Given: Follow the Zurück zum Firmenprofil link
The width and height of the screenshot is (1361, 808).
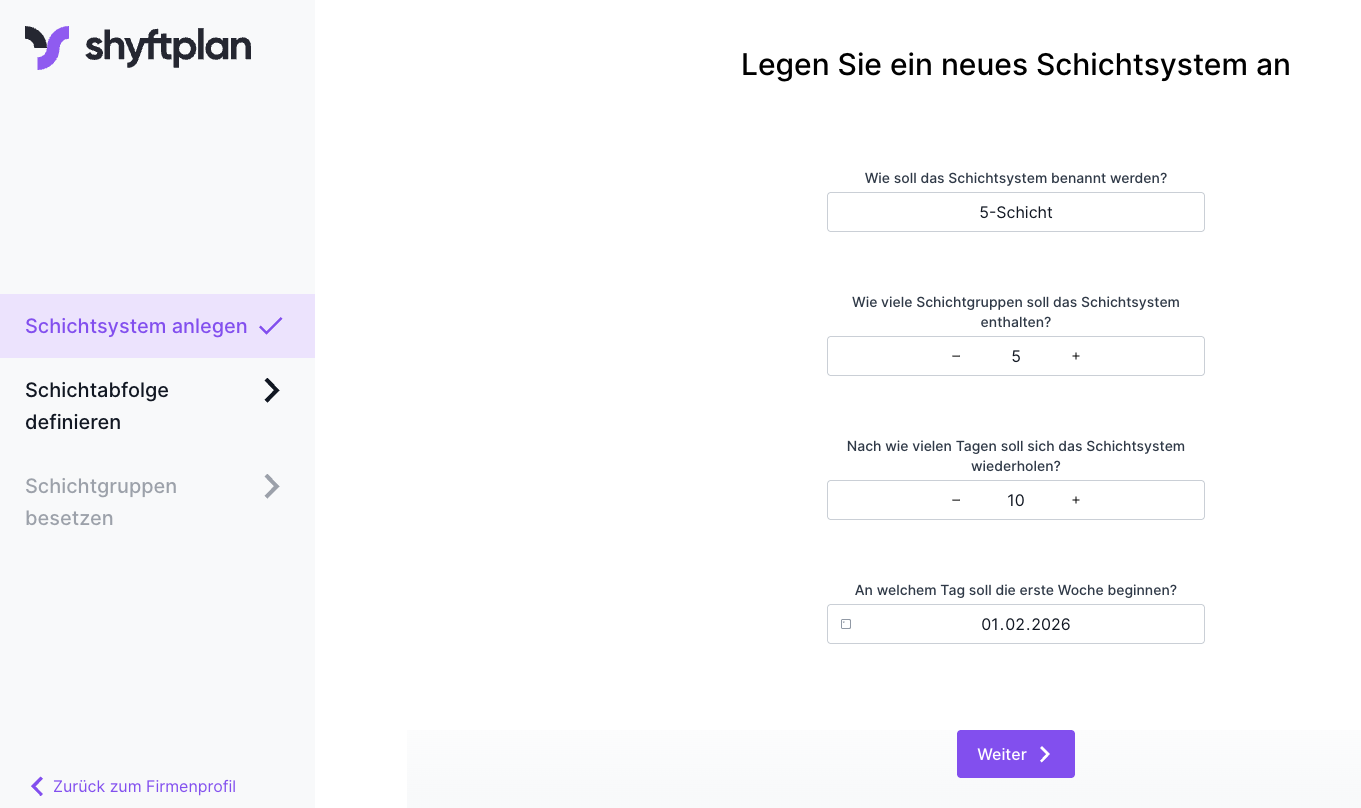Looking at the screenshot, I should tap(144, 786).
